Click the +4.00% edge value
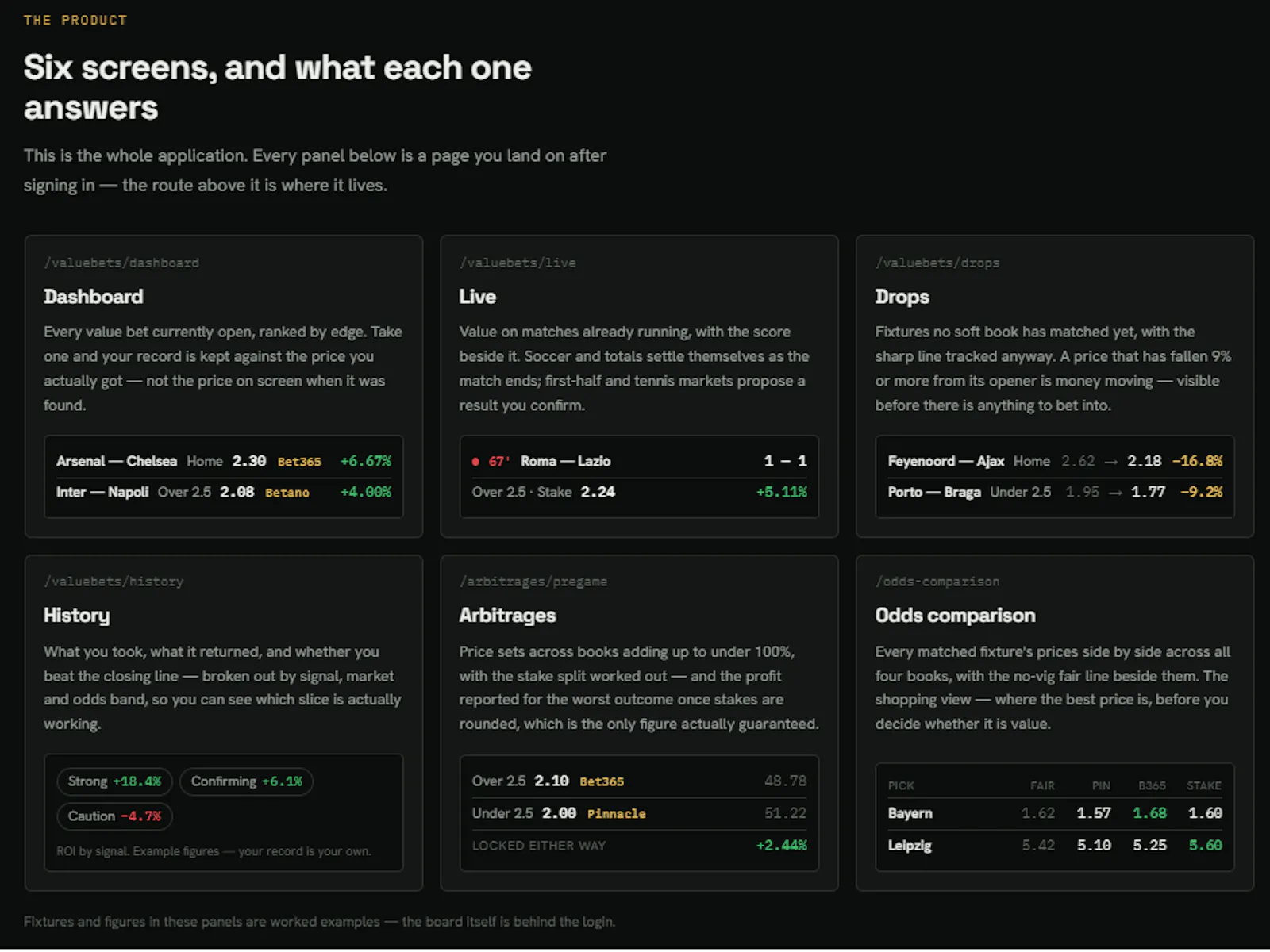This screenshot has height=952, width=1270. pos(366,492)
